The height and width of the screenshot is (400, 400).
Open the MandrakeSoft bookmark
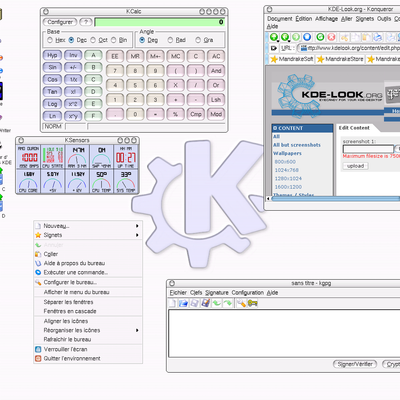click(292, 59)
